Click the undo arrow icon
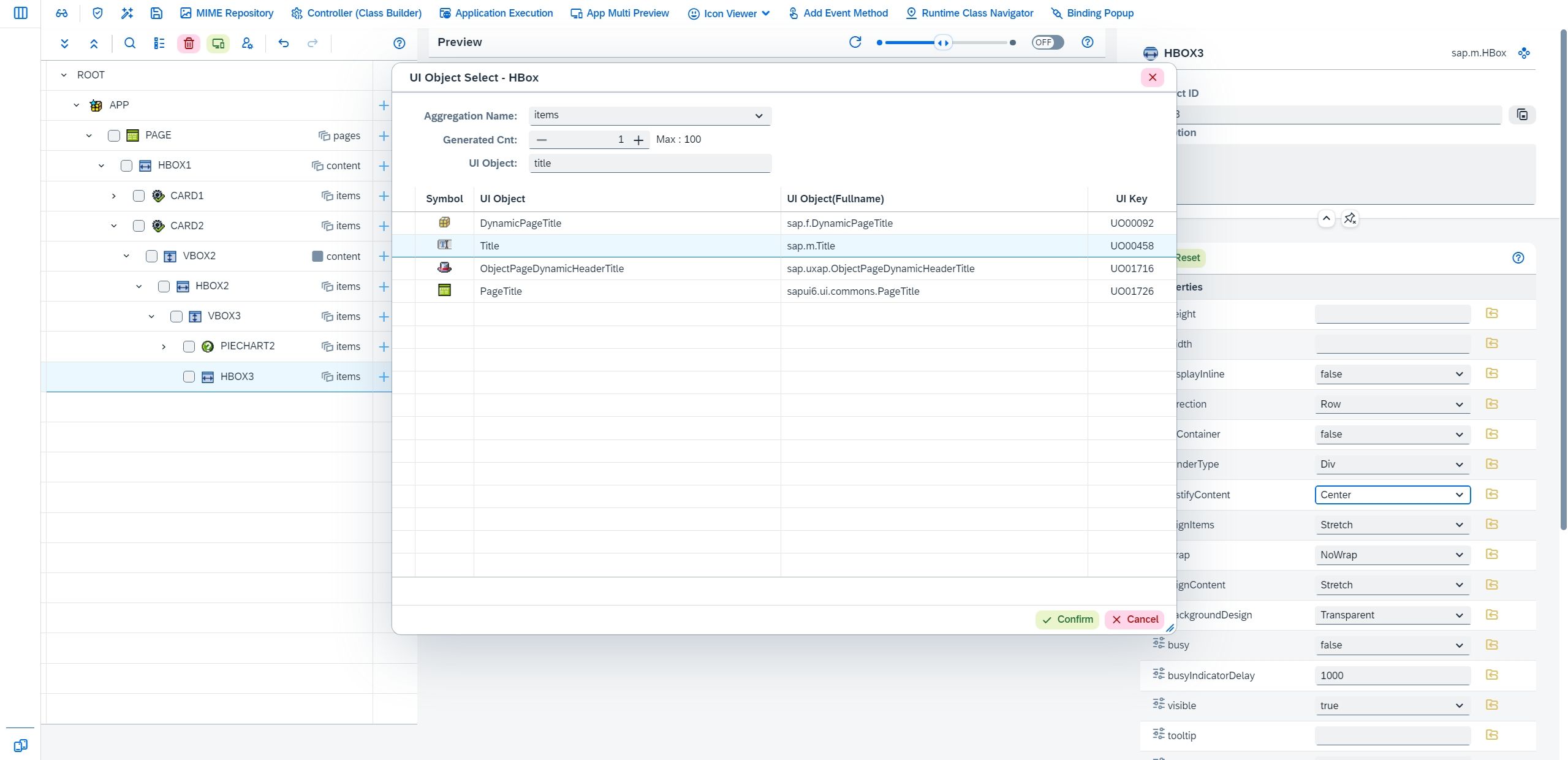This screenshot has width=1568, height=760. click(283, 43)
